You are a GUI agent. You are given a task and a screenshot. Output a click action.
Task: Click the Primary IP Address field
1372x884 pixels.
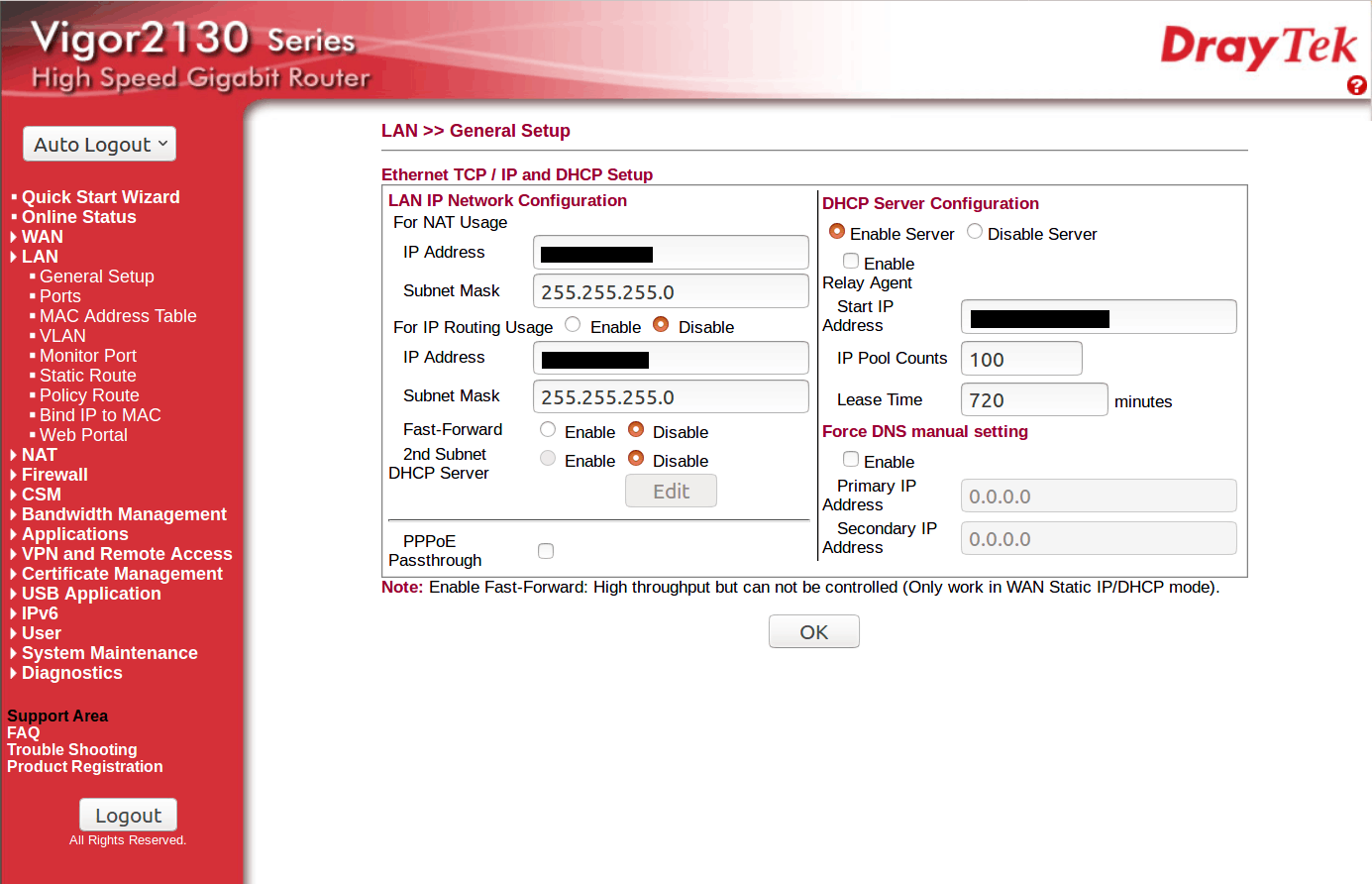point(1099,496)
